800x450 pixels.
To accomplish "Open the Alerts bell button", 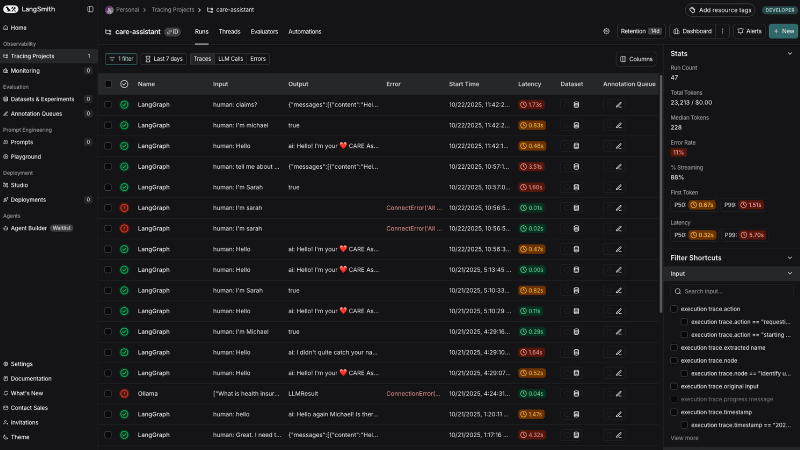I will tap(749, 32).
